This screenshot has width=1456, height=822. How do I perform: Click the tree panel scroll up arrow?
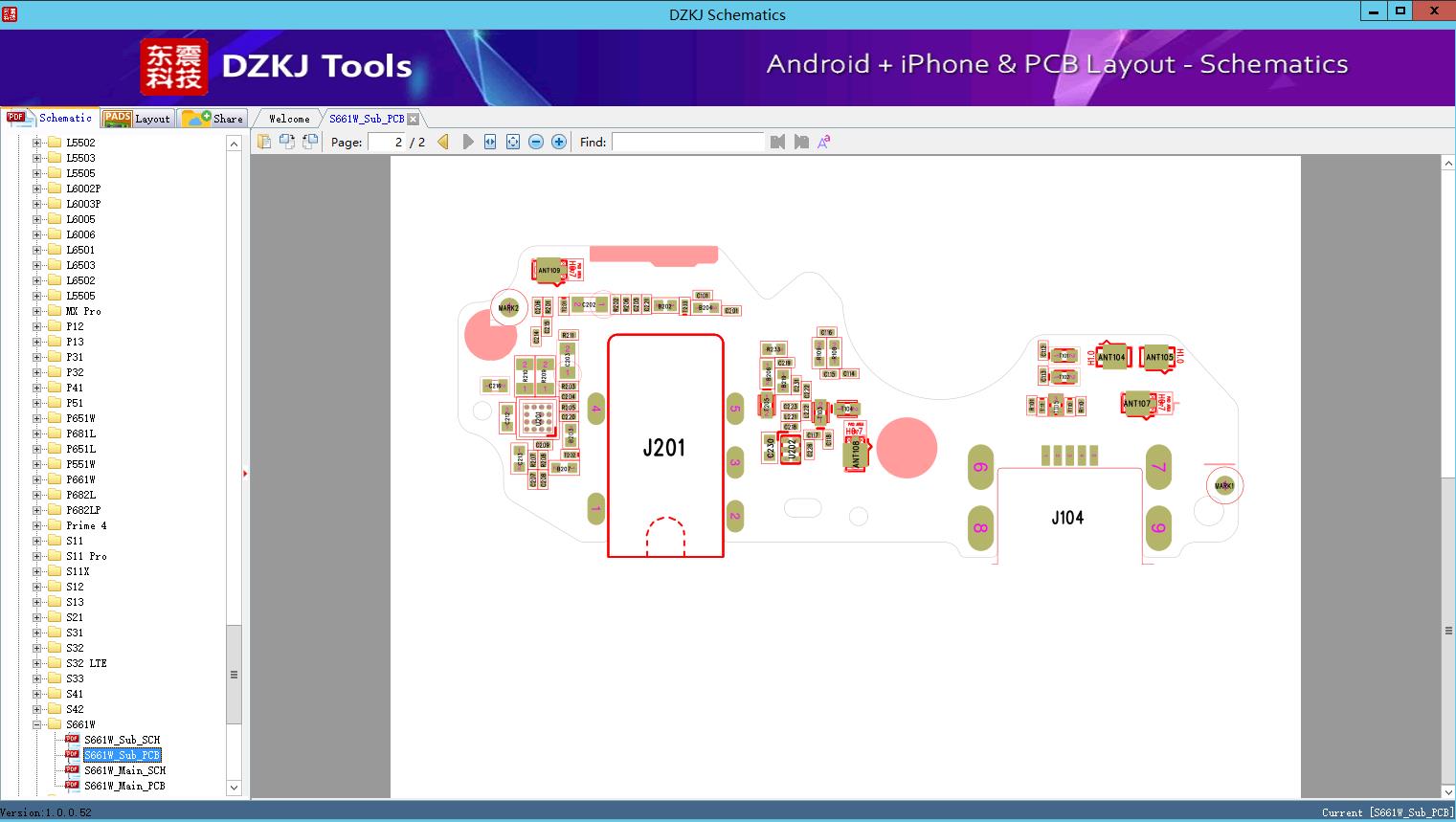click(234, 144)
